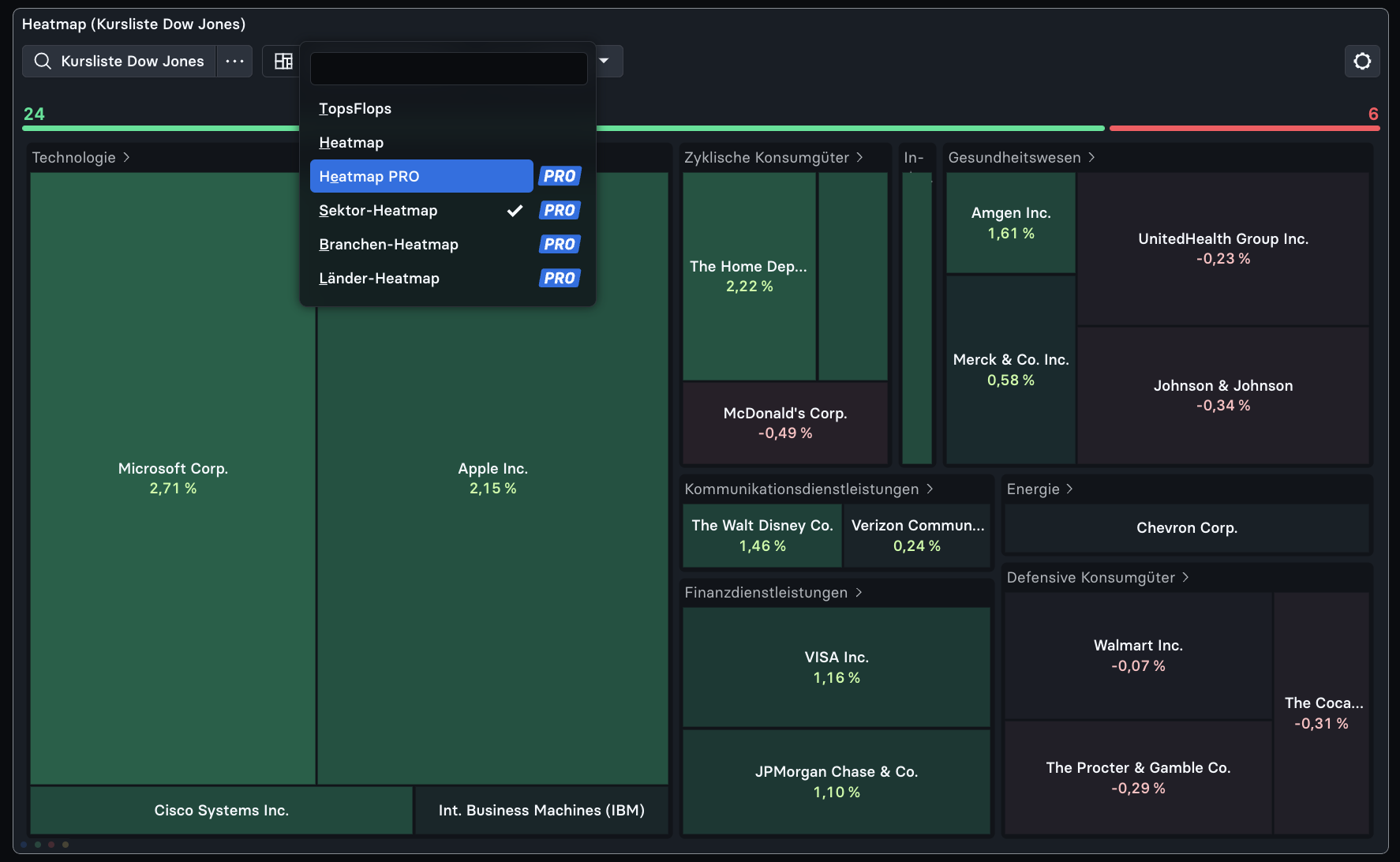Screen dimensions: 1400x862
Task: Open the Chevron Corp. tile
Action: [1187, 527]
